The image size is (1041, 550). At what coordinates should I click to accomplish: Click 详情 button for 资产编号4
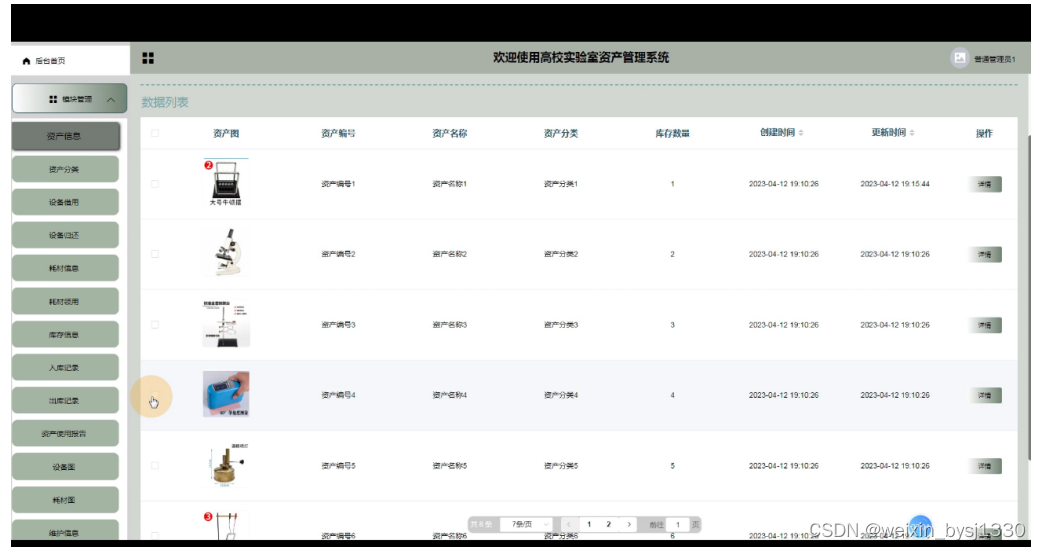point(985,395)
